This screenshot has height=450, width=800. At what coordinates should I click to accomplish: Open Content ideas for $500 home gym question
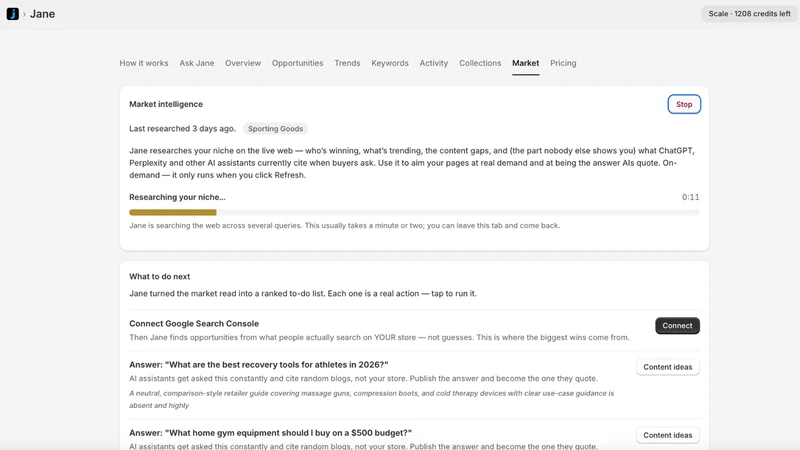(x=668, y=435)
